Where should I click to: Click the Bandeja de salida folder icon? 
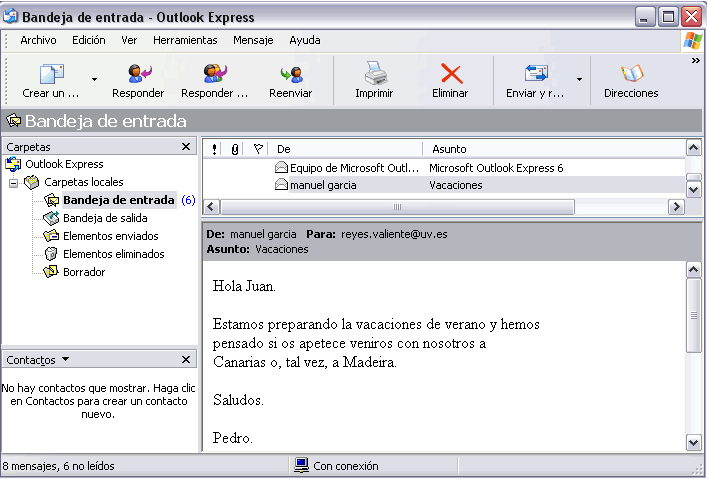point(51,218)
